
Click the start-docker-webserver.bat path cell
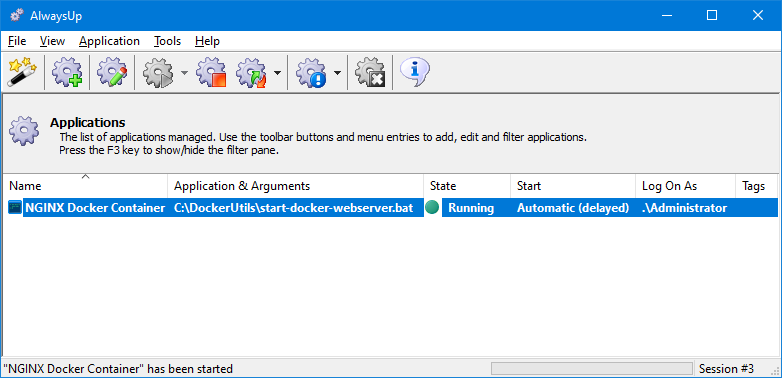(294, 208)
